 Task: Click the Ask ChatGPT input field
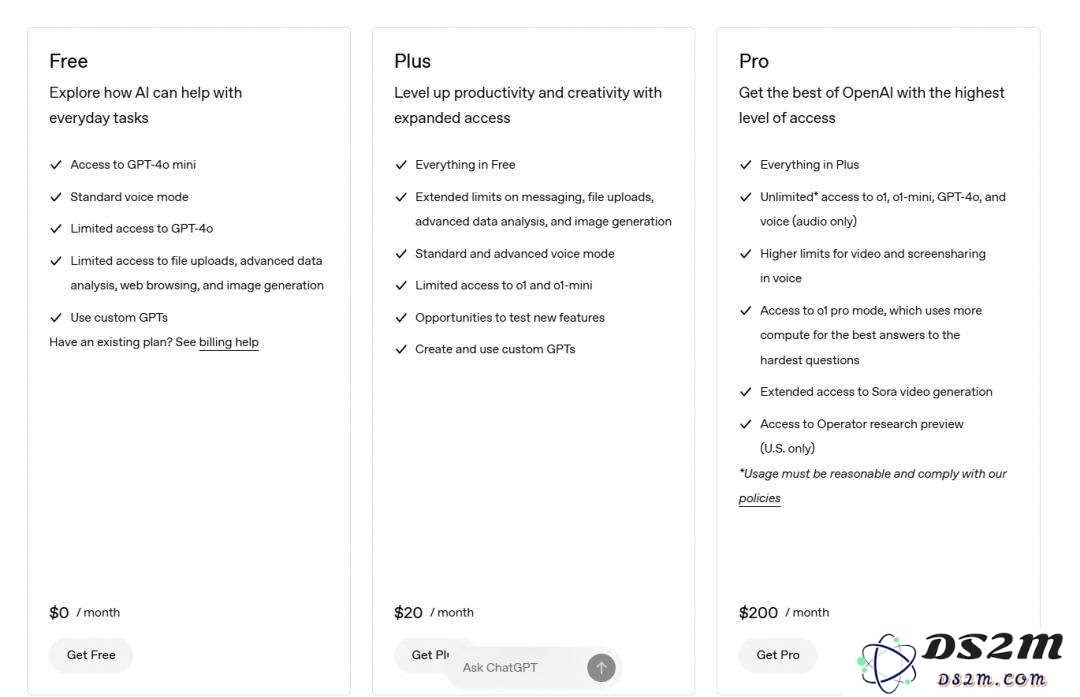coord(517,667)
